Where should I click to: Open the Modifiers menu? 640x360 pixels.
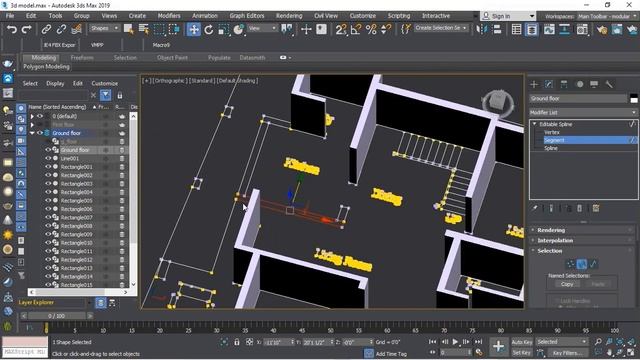tap(169, 16)
